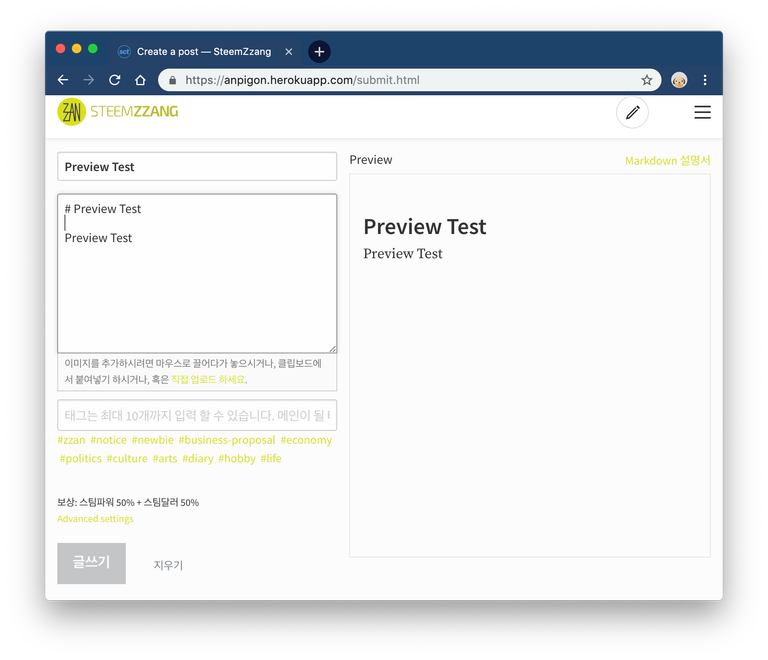This screenshot has width=768, height=660.
Task: Click the macOS green maximize button
Action: (x=93, y=48)
